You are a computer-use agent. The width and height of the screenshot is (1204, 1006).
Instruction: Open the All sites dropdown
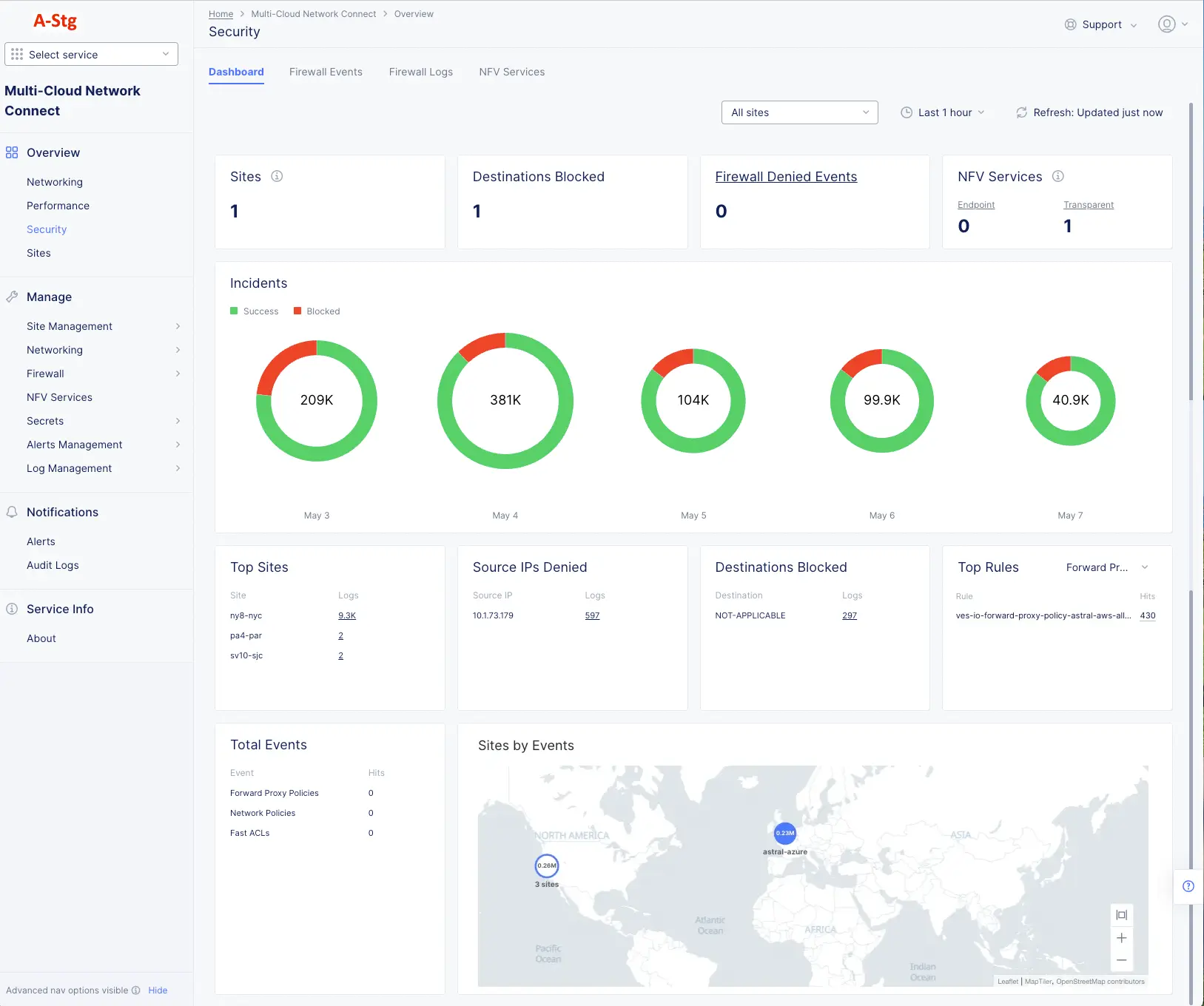[x=799, y=112]
